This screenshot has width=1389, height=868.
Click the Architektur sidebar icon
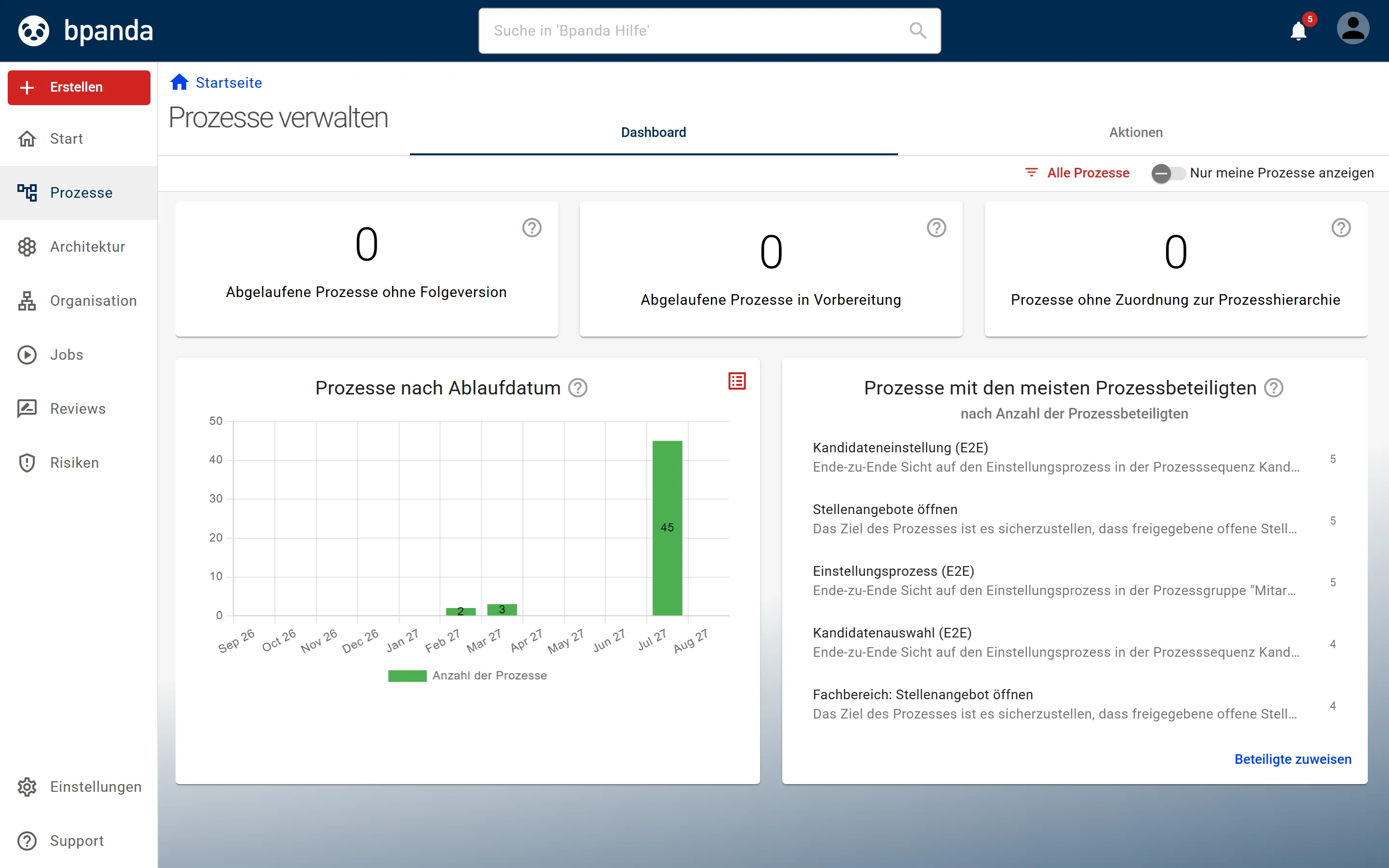point(27,247)
